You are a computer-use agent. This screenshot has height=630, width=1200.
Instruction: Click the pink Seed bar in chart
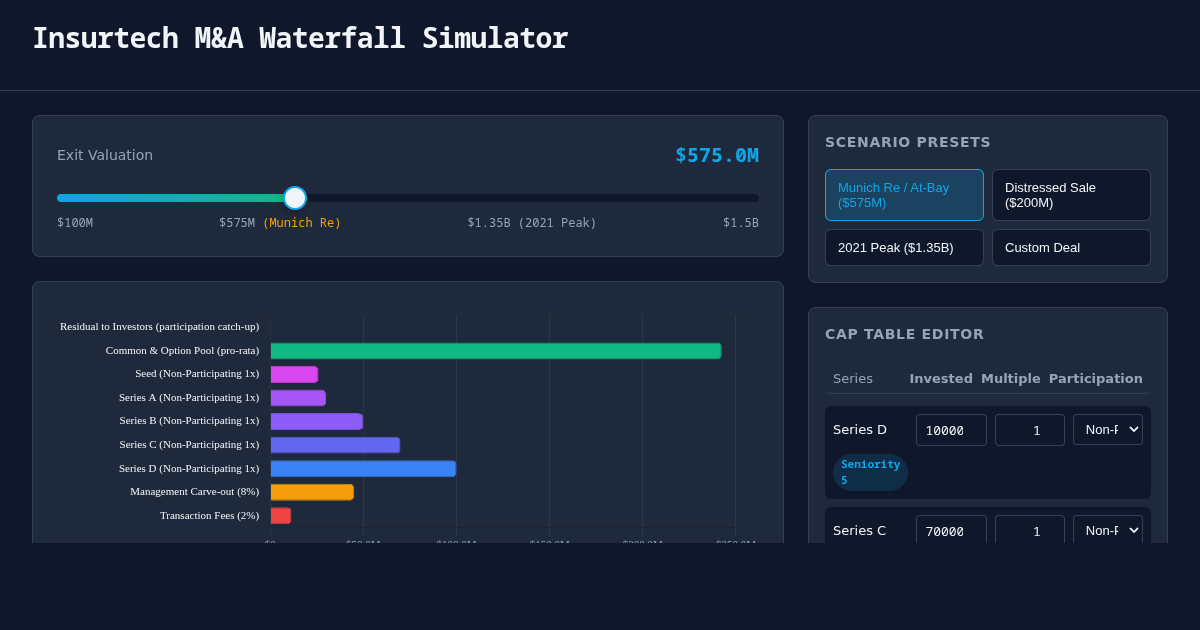[x=294, y=374]
